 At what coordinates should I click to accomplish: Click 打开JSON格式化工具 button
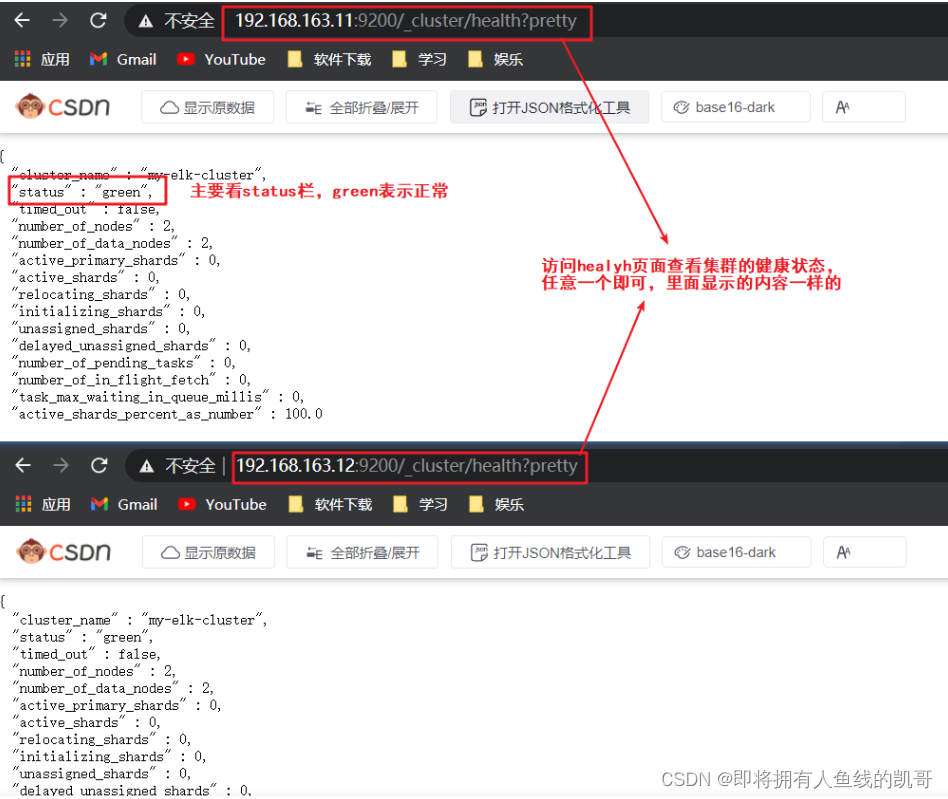pos(550,106)
